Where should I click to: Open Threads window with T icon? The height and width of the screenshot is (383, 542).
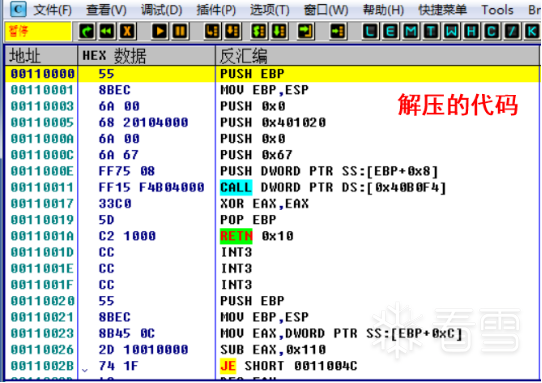point(431,31)
